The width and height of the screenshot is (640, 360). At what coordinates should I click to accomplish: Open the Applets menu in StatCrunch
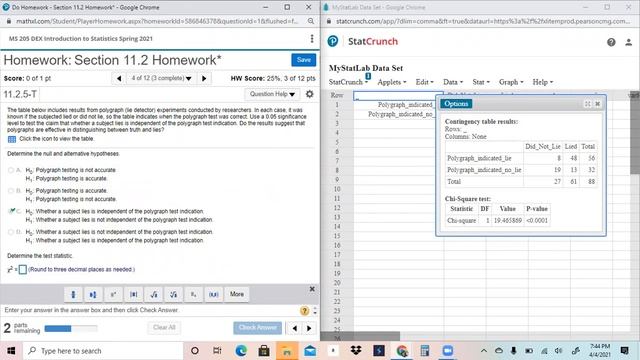[x=392, y=82]
